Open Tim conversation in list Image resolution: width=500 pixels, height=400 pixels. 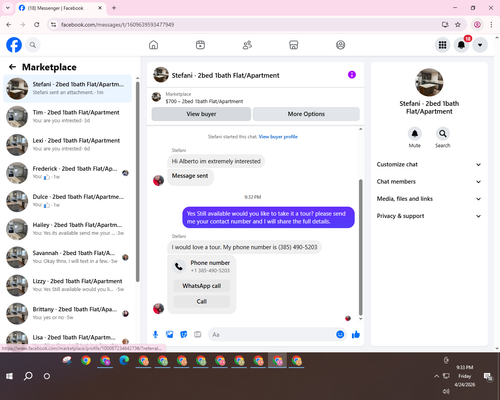click(x=68, y=117)
